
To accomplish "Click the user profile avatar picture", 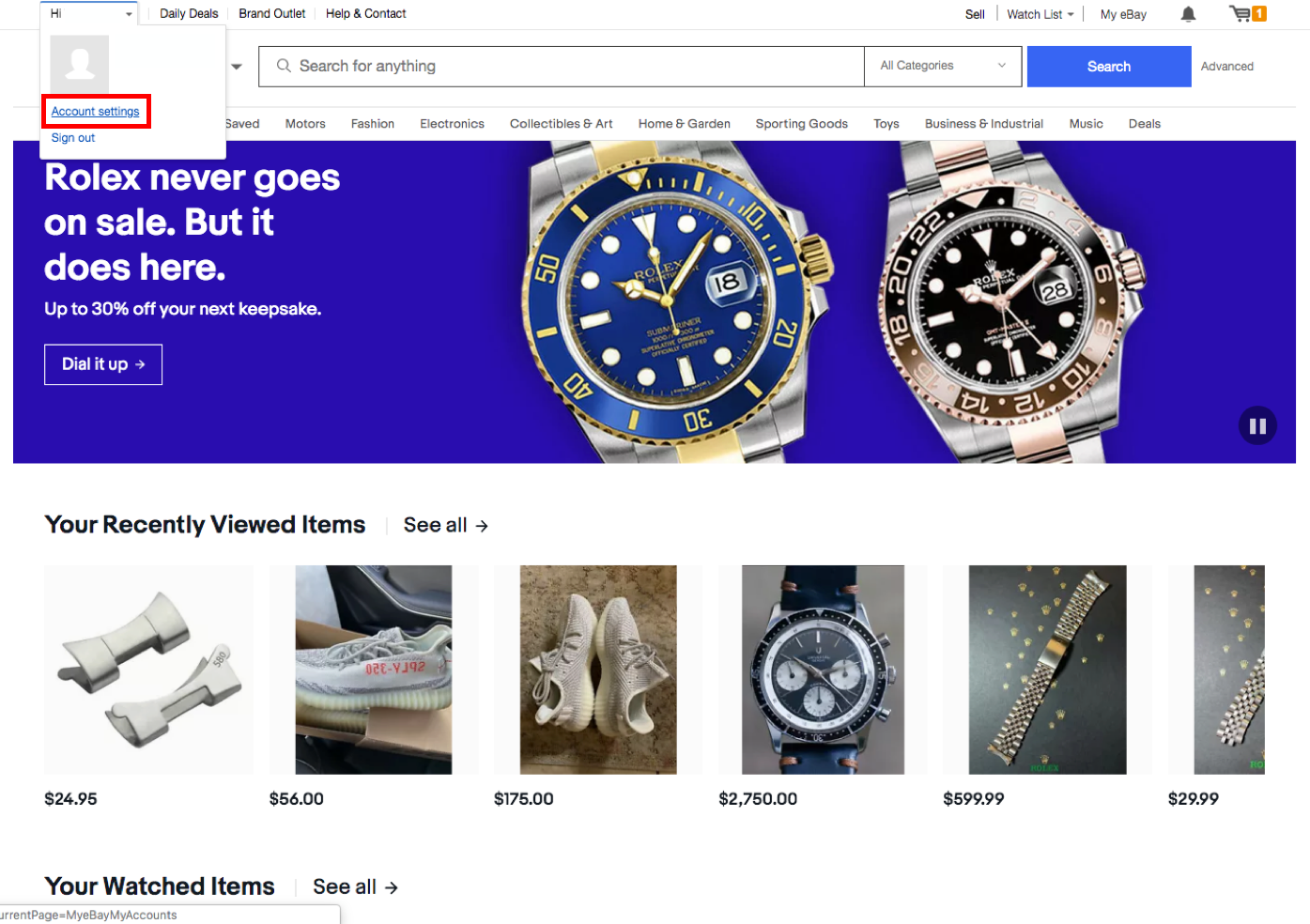I will [x=80, y=64].
